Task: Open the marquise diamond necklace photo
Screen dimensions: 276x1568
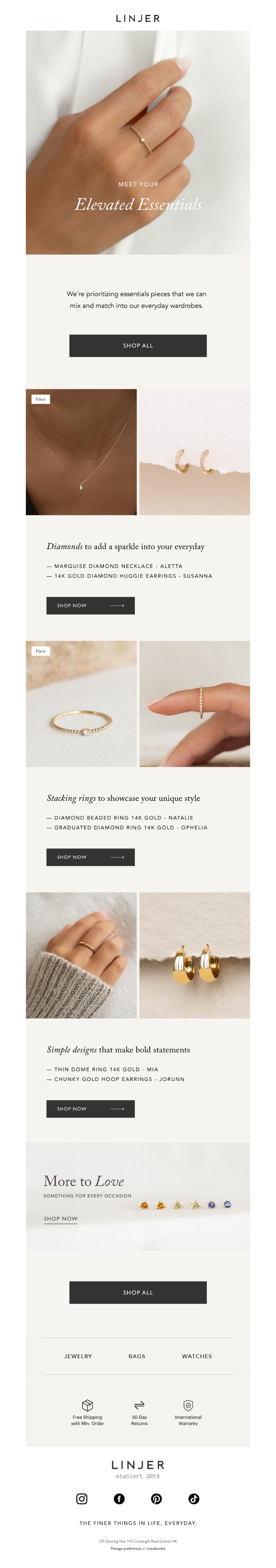Action: (x=81, y=452)
